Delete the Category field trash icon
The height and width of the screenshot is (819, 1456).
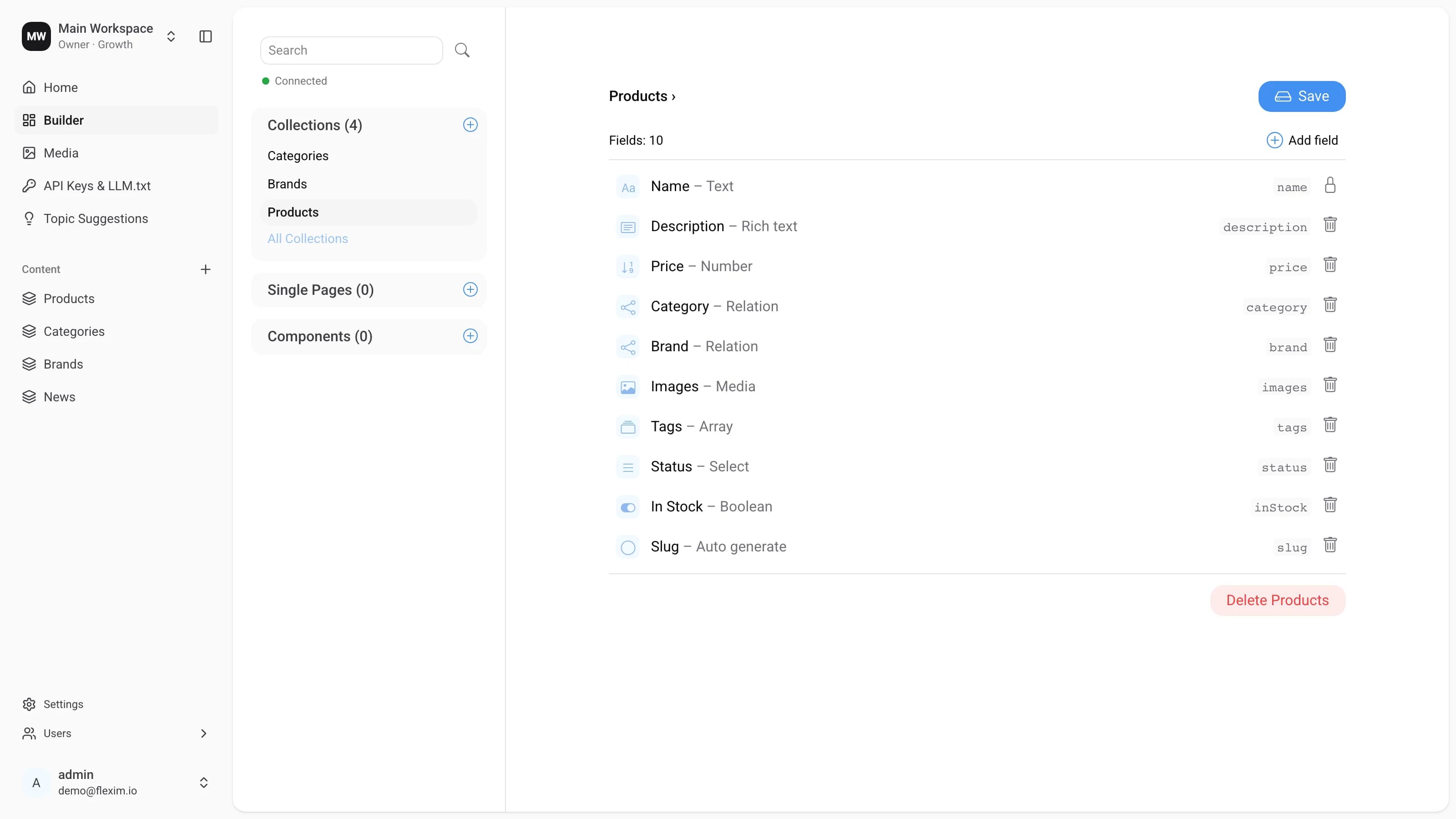(1330, 305)
